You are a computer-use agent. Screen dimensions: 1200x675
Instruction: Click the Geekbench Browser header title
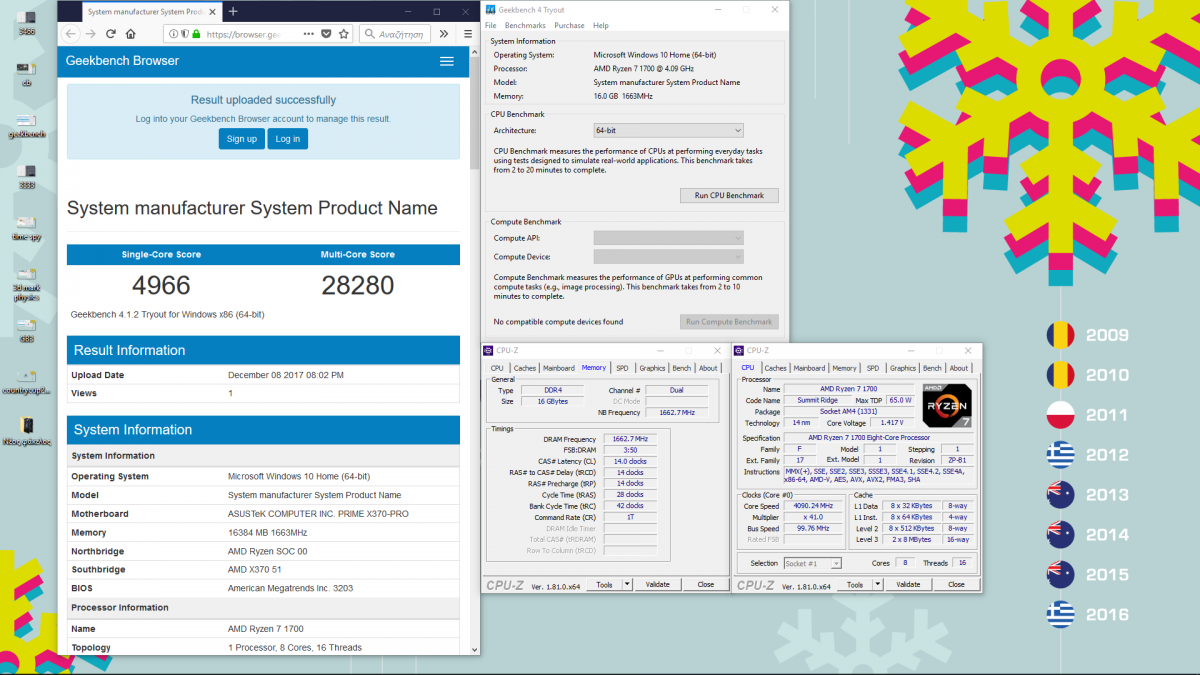[122, 61]
